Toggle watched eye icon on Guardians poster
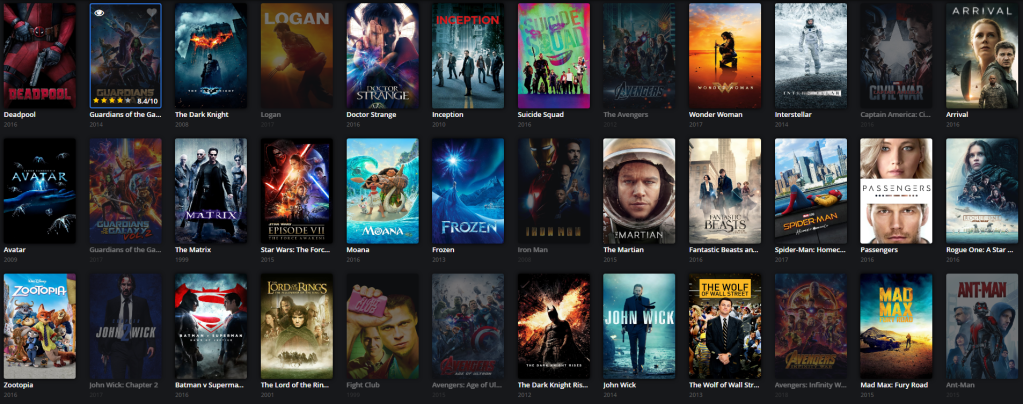 (x=99, y=12)
